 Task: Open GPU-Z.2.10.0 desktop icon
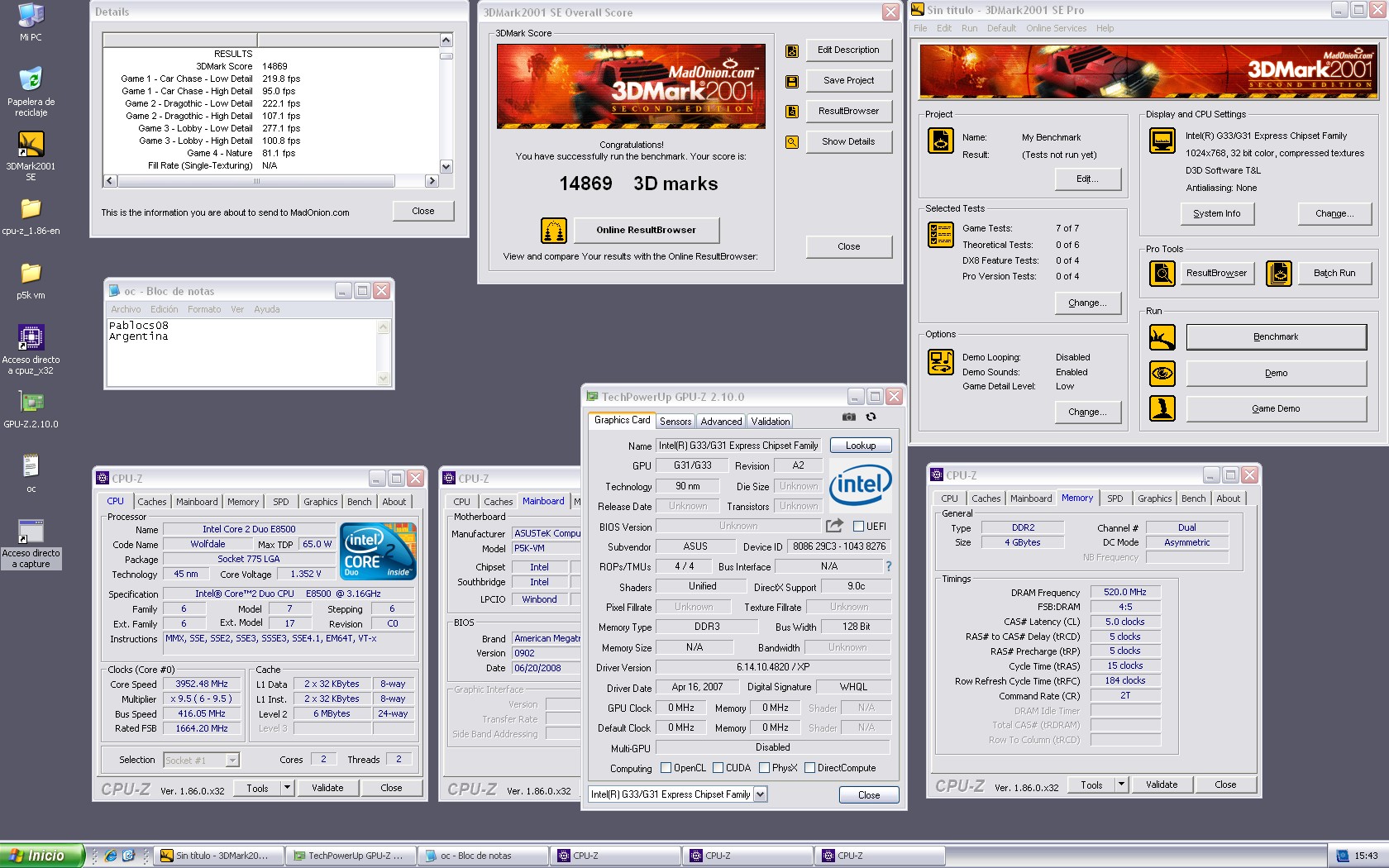point(31,402)
